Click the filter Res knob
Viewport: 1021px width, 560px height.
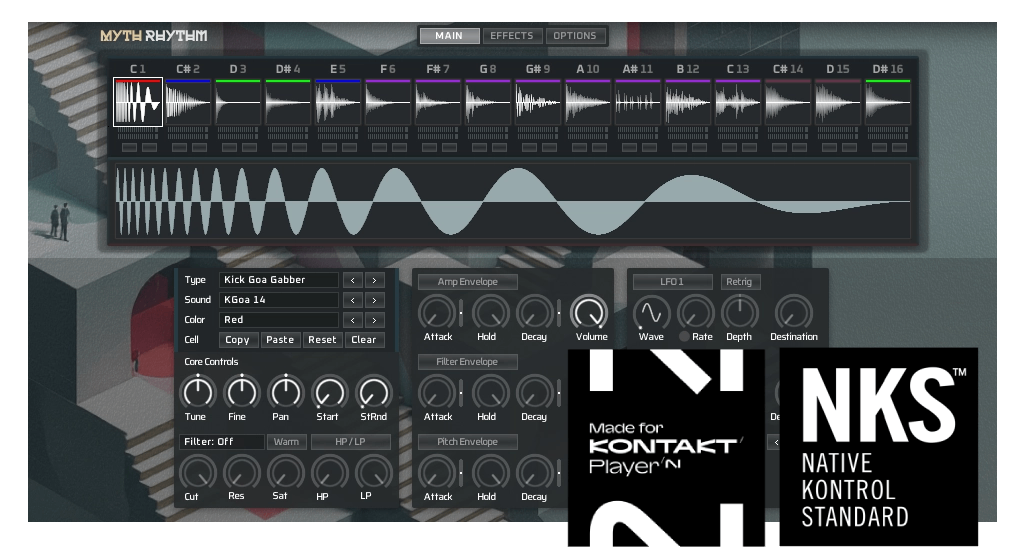tap(242, 472)
